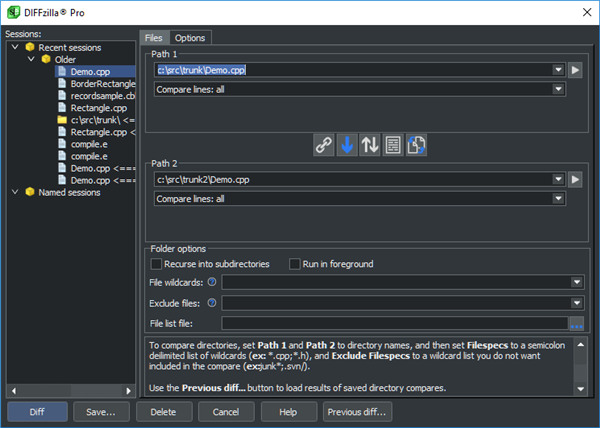600x428 pixels.
Task: Expand the Named sessions tree node
Action: click(x=16, y=193)
